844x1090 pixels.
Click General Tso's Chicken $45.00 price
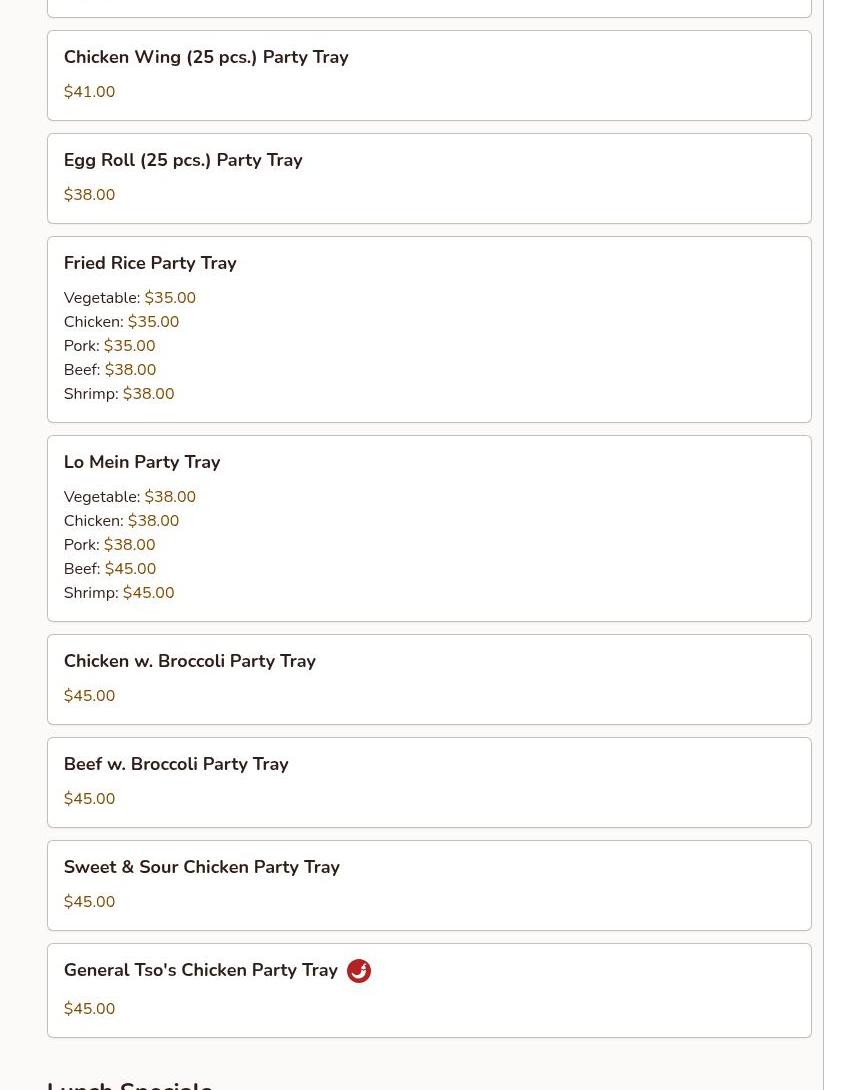[x=89, y=1009]
